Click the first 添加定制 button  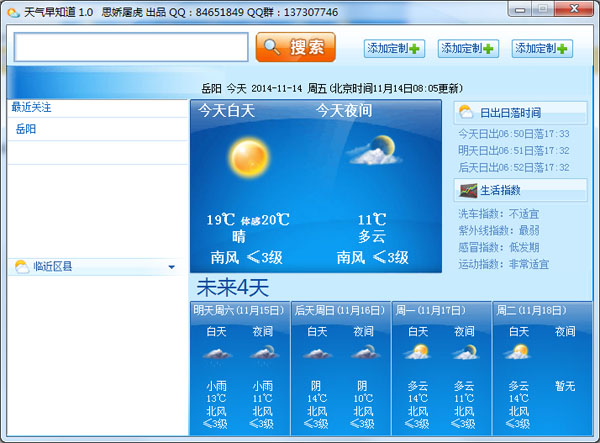pos(394,49)
